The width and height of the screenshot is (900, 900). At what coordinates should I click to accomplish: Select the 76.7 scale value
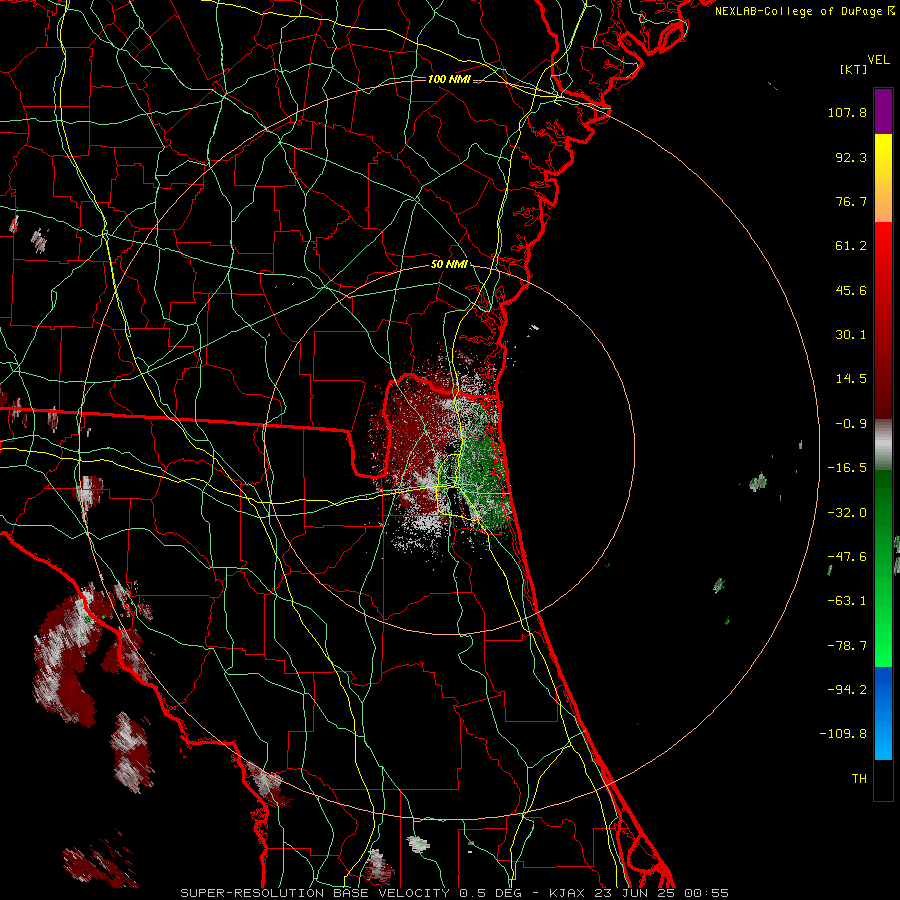(851, 201)
